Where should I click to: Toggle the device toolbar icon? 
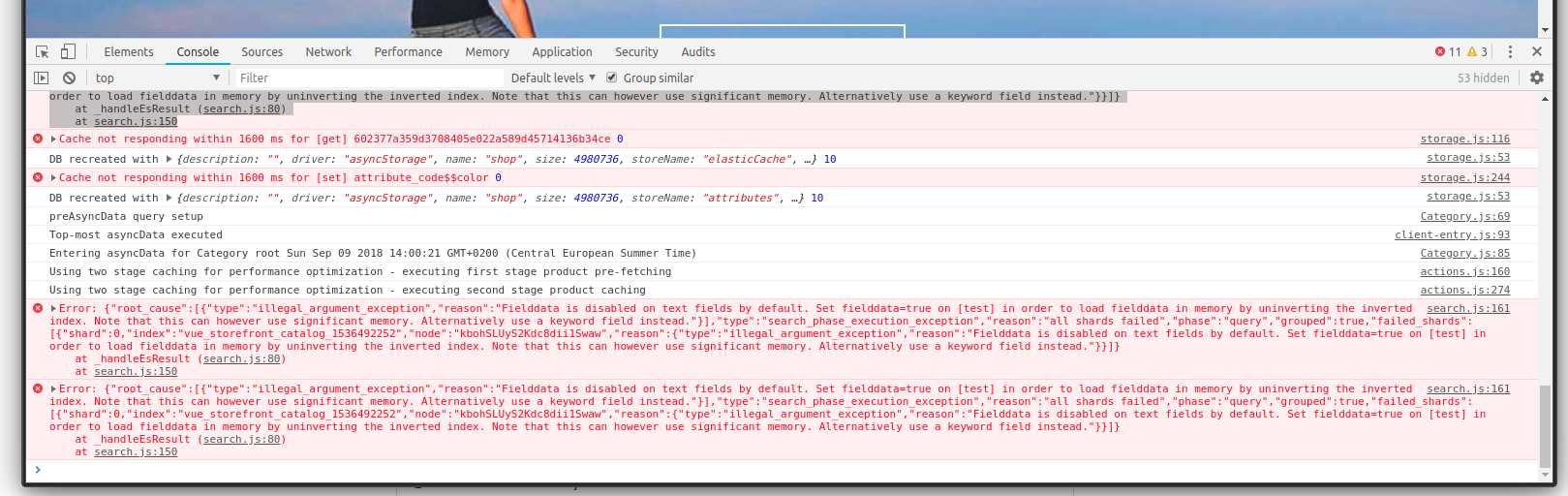68,51
